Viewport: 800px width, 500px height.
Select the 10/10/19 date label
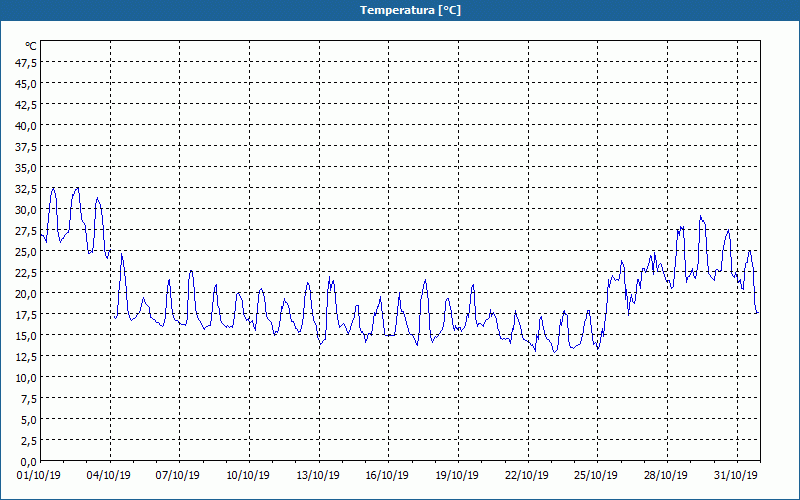pyautogui.click(x=248, y=475)
